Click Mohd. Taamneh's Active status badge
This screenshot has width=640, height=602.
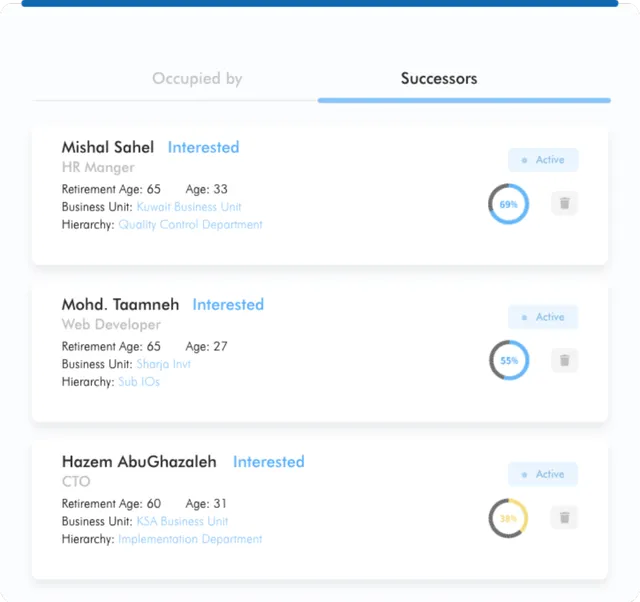(x=543, y=317)
